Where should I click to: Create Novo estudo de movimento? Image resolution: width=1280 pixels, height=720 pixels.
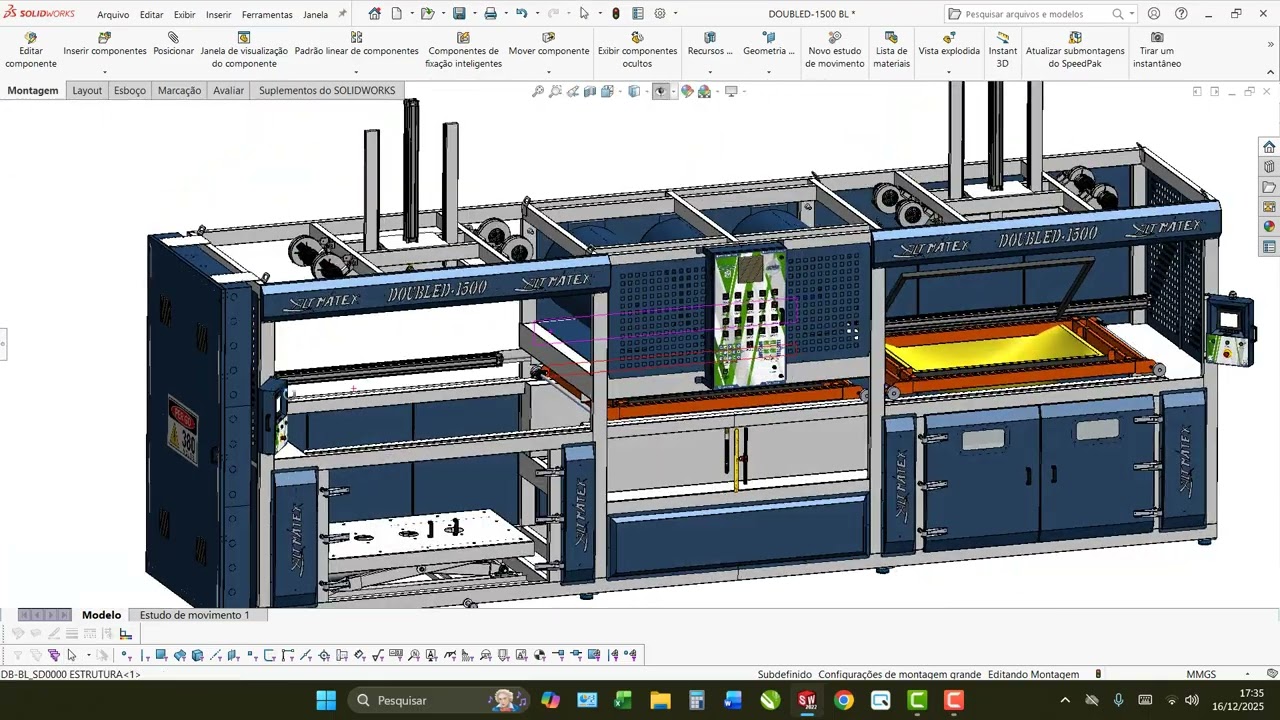(x=835, y=50)
